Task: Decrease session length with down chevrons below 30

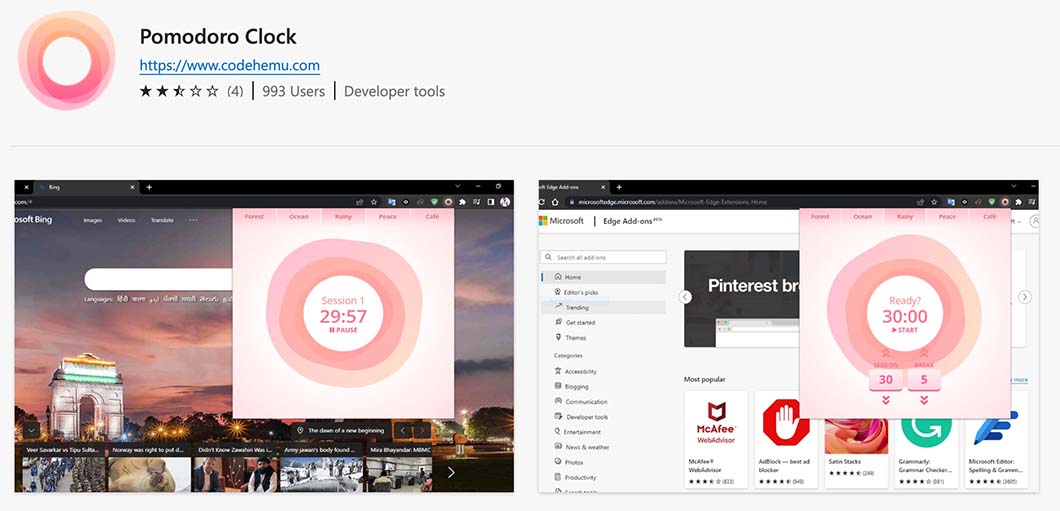Action: [x=885, y=400]
